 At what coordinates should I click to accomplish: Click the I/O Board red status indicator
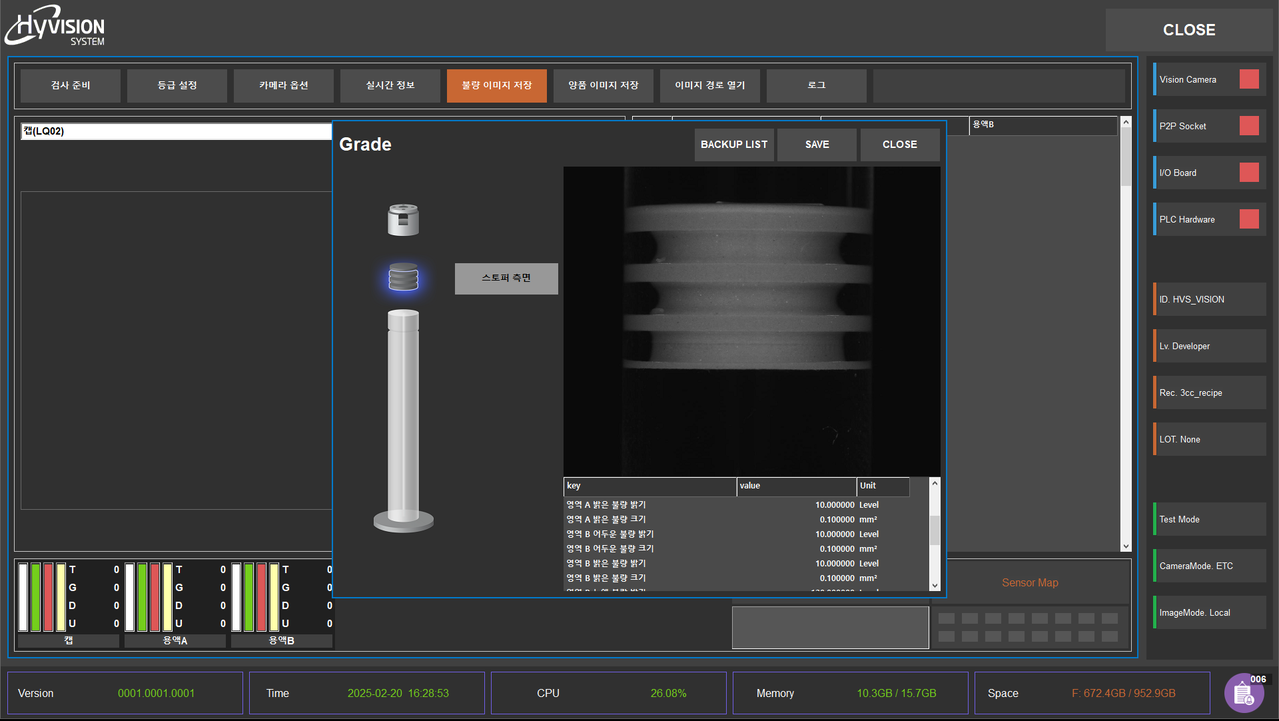pos(1249,172)
